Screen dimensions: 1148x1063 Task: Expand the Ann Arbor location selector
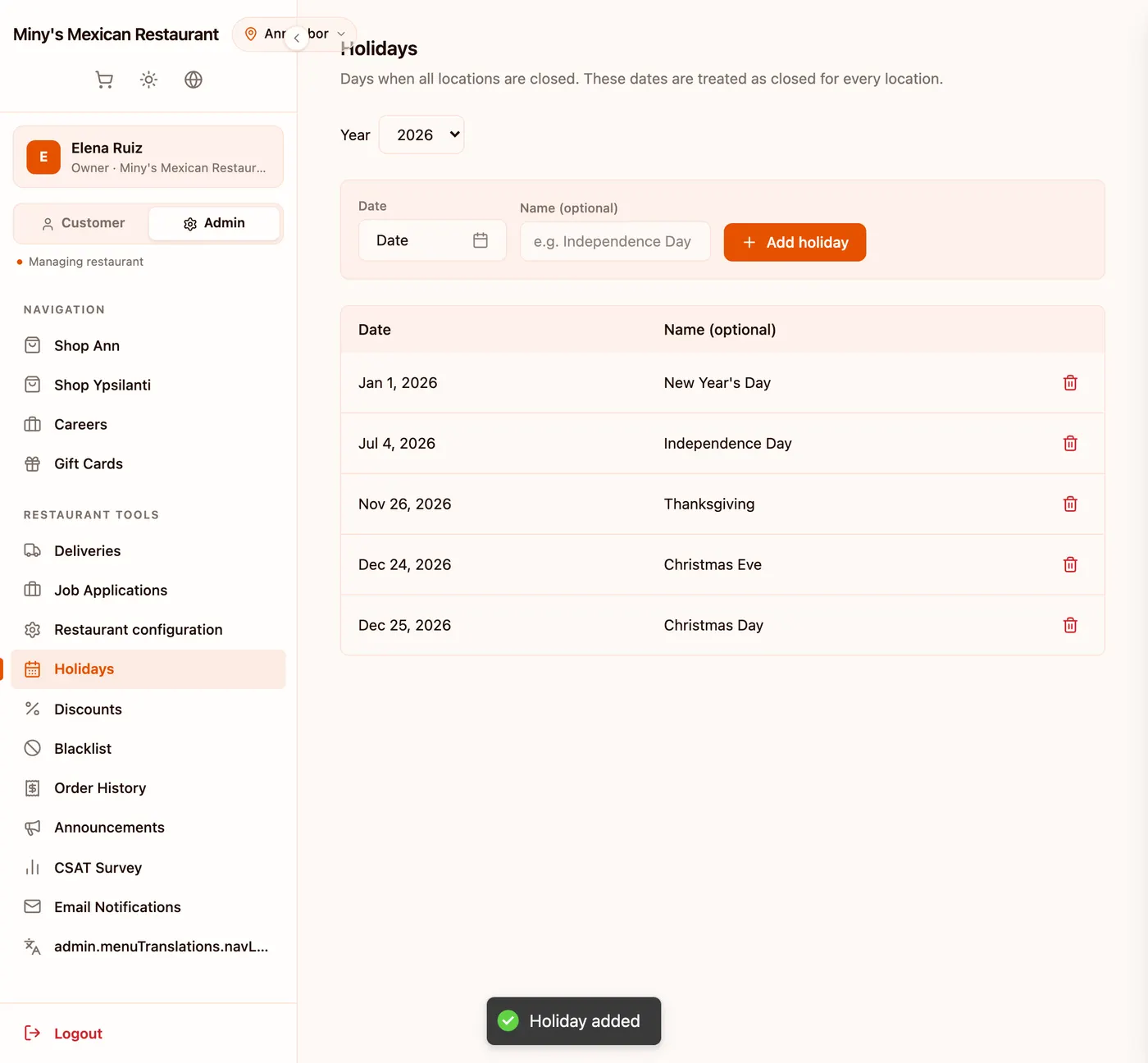click(294, 34)
